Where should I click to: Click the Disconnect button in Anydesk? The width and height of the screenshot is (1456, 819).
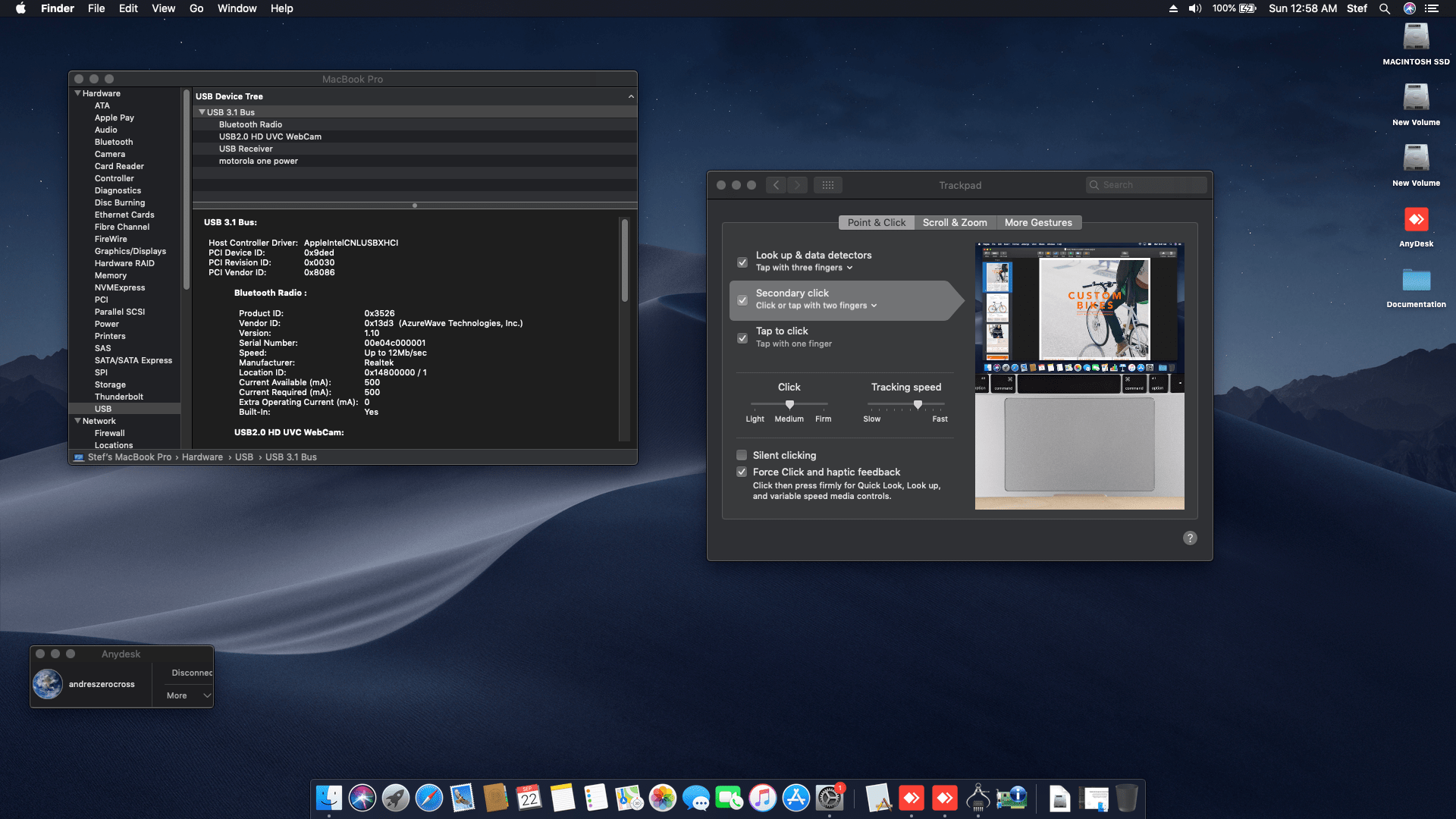pos(191,673)
